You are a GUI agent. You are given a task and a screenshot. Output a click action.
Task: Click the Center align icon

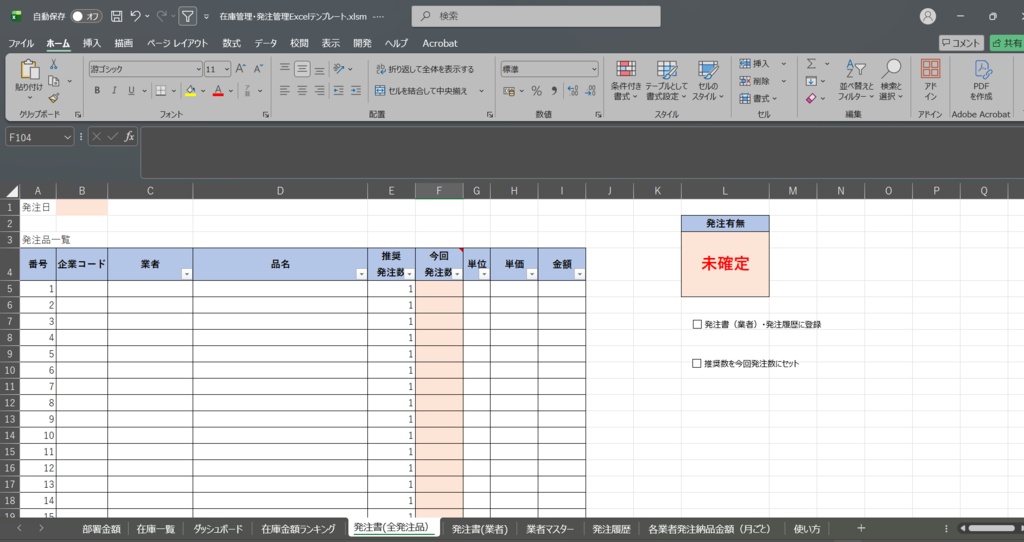[302, 91]
